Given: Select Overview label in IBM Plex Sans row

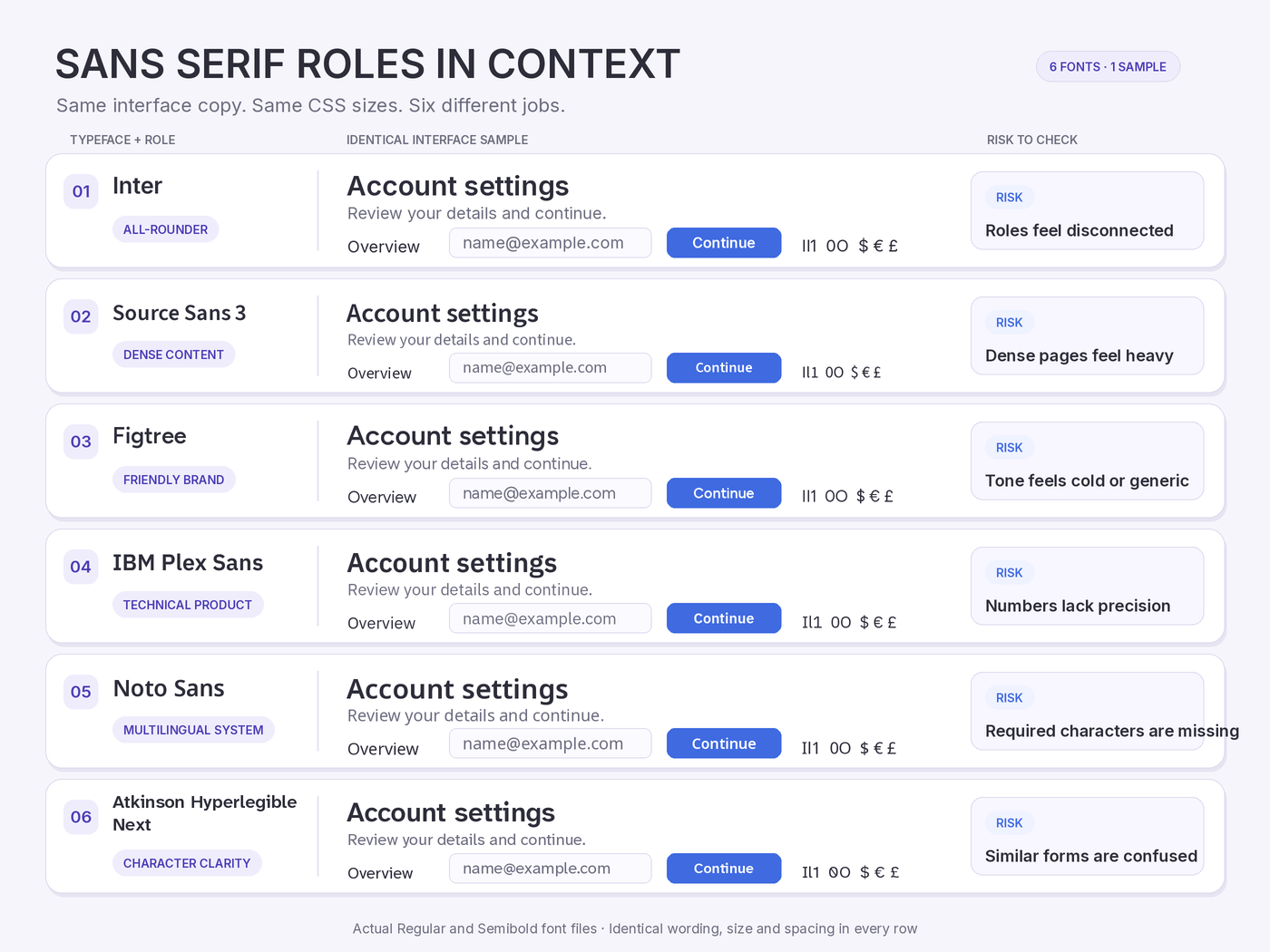Looking at the screenshot, I should point(382,623).
